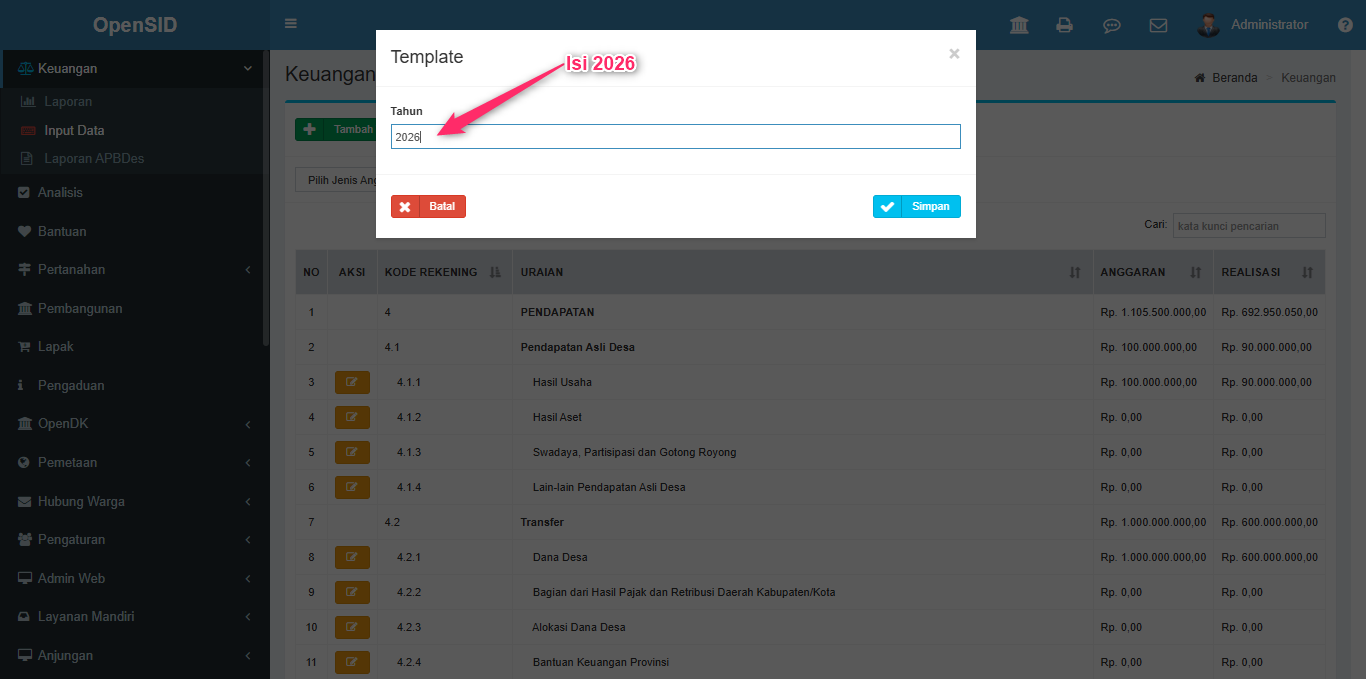
Task: Open Pilih Jenis Anggaran dropdown
Action: [x=336, y=180]
